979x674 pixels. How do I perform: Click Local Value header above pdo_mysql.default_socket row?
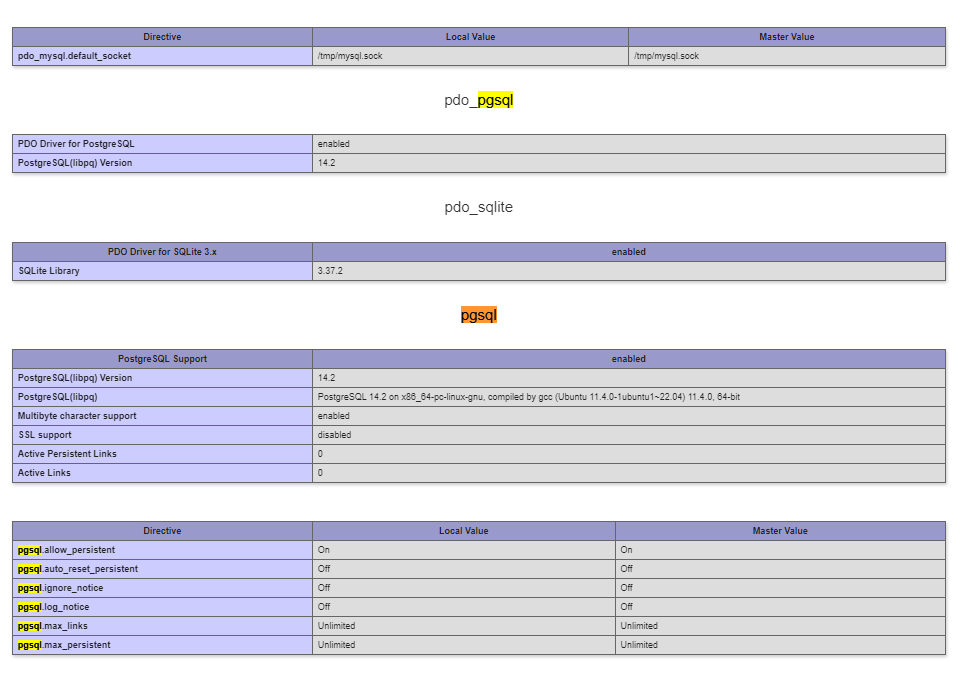tap(470, 37)
